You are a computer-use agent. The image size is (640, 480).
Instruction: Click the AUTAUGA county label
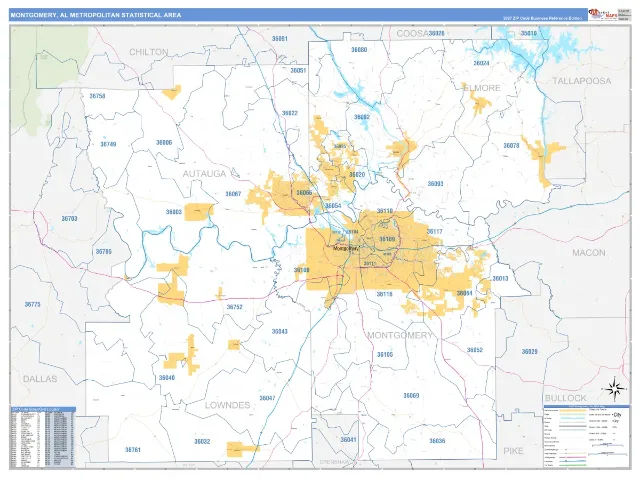204,174
